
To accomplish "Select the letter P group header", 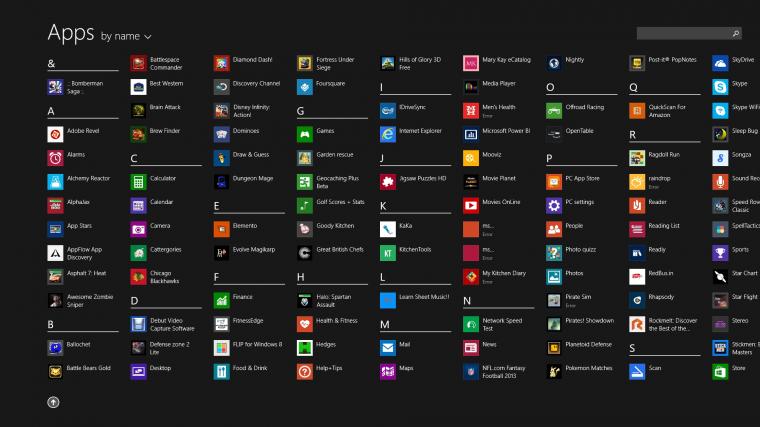I will [x=582, y=158].
